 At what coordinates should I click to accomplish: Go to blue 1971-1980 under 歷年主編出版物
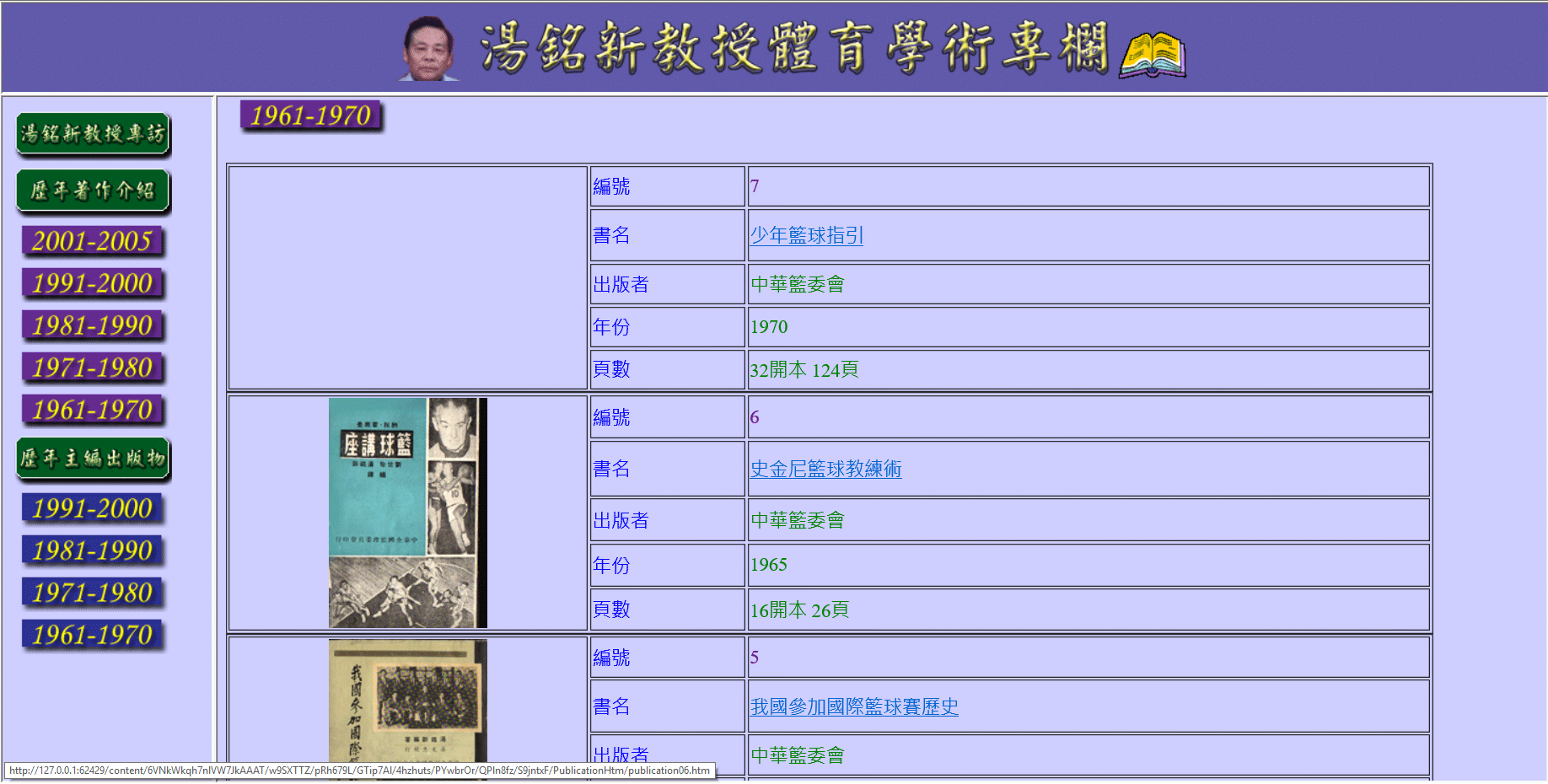(93, 593)
